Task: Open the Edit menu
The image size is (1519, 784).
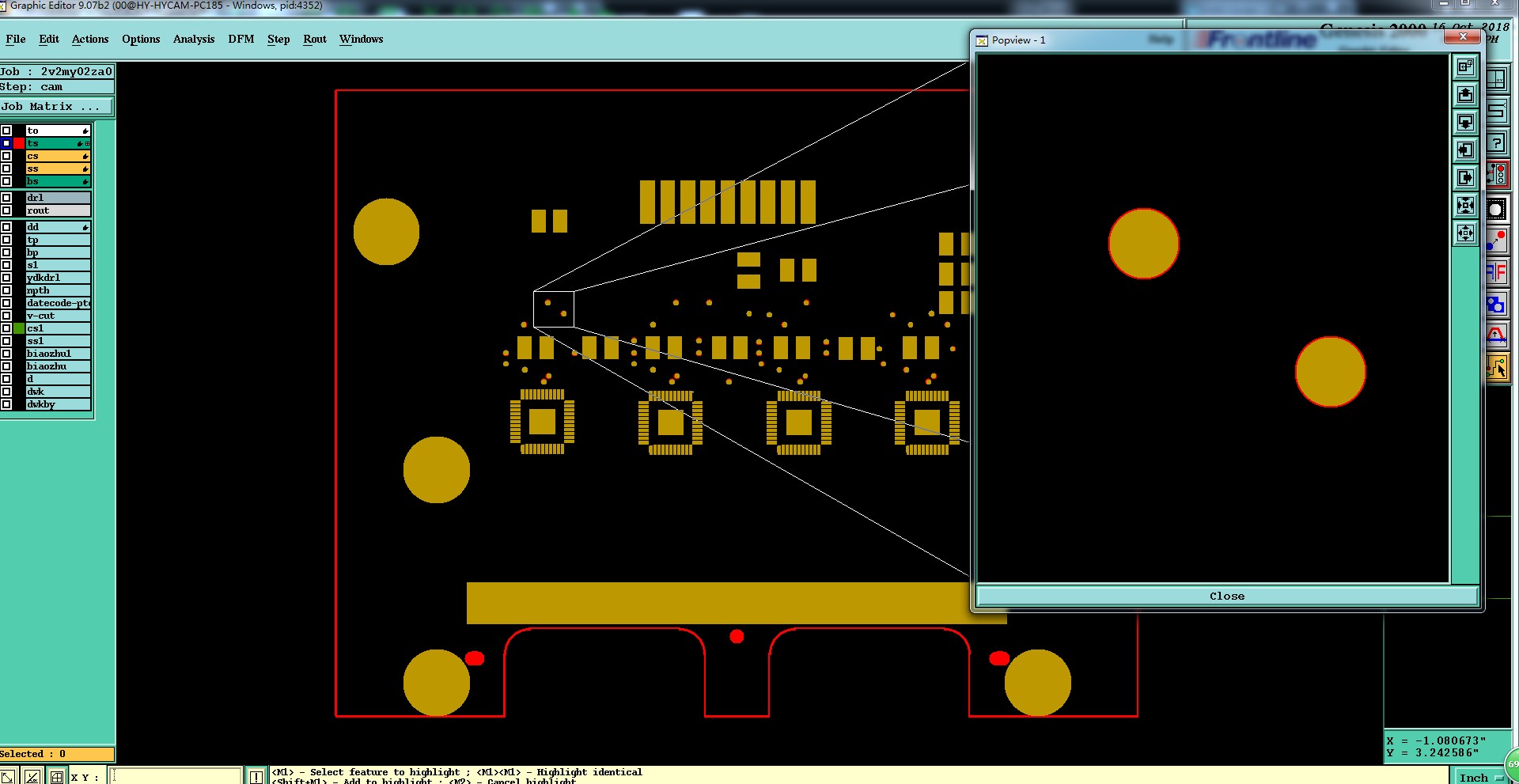Action: tap(49, 39)
